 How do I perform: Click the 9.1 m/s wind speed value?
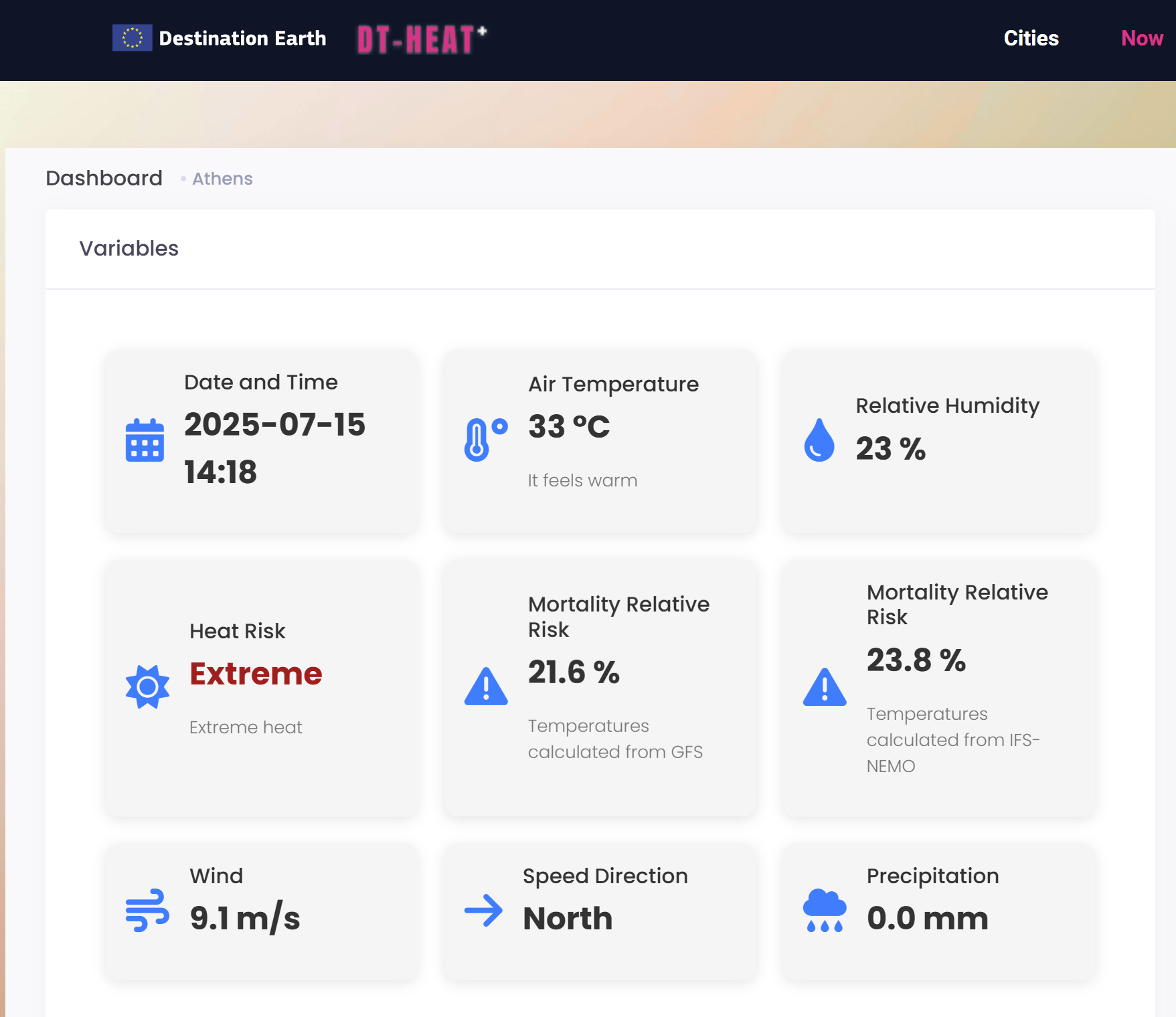tap(245, 917)
